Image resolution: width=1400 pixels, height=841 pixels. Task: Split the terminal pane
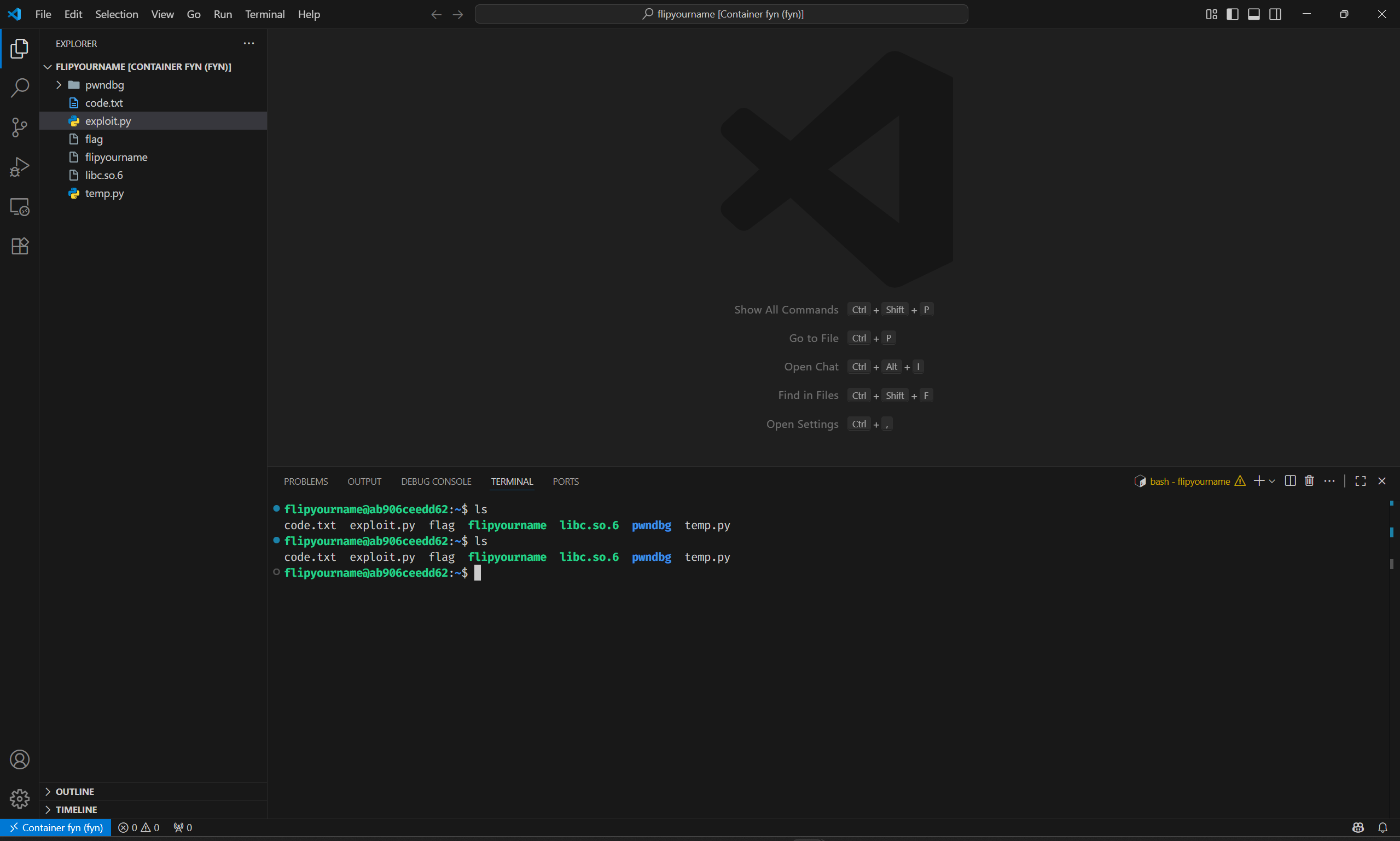click(1290, 481)
